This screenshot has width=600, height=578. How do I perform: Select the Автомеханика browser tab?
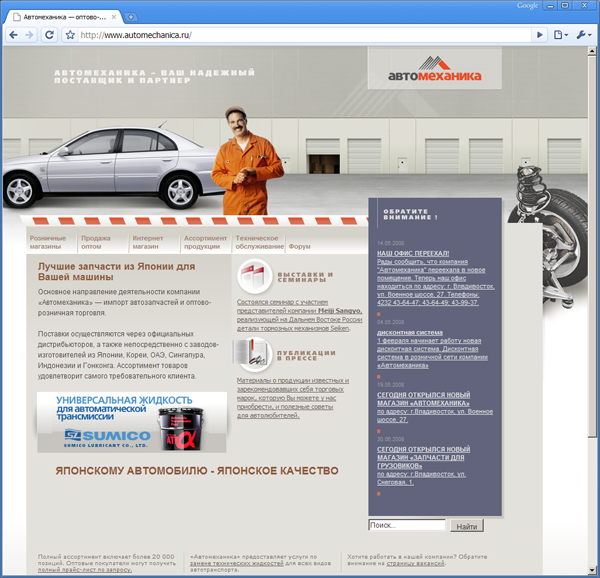(x=64, y=17)
